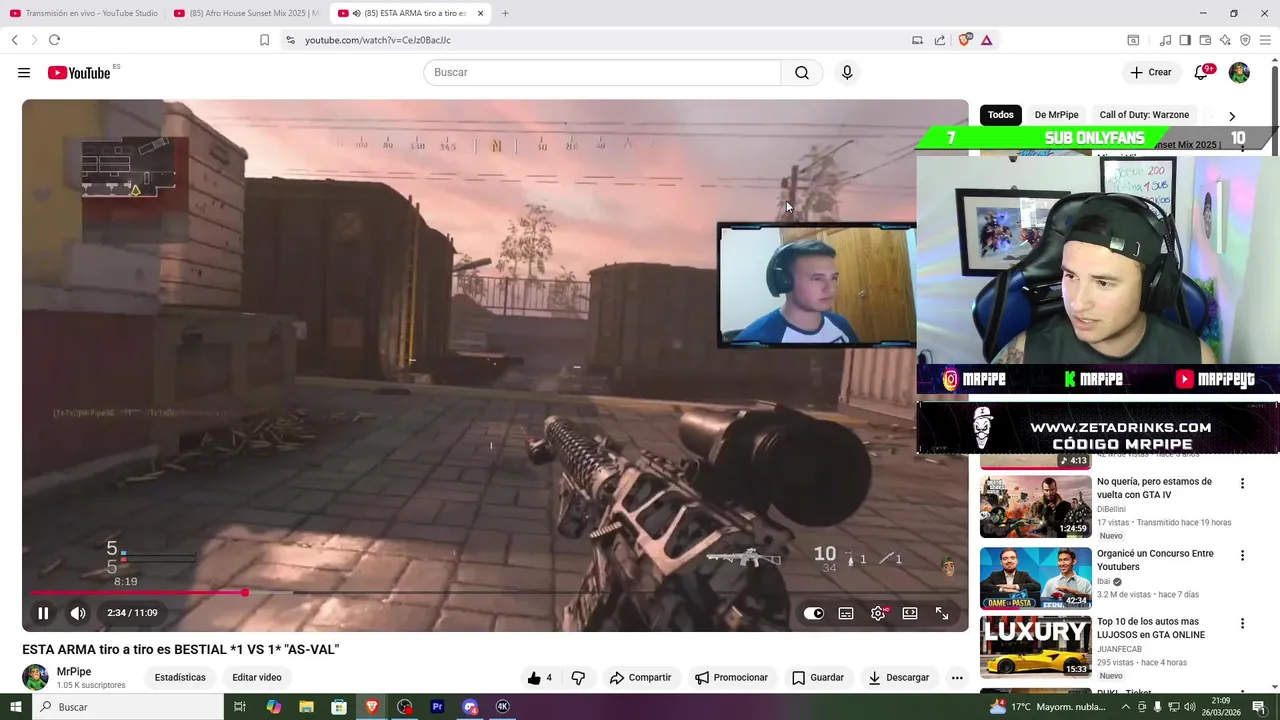Show hidden system tray icons

(1126, 707)
